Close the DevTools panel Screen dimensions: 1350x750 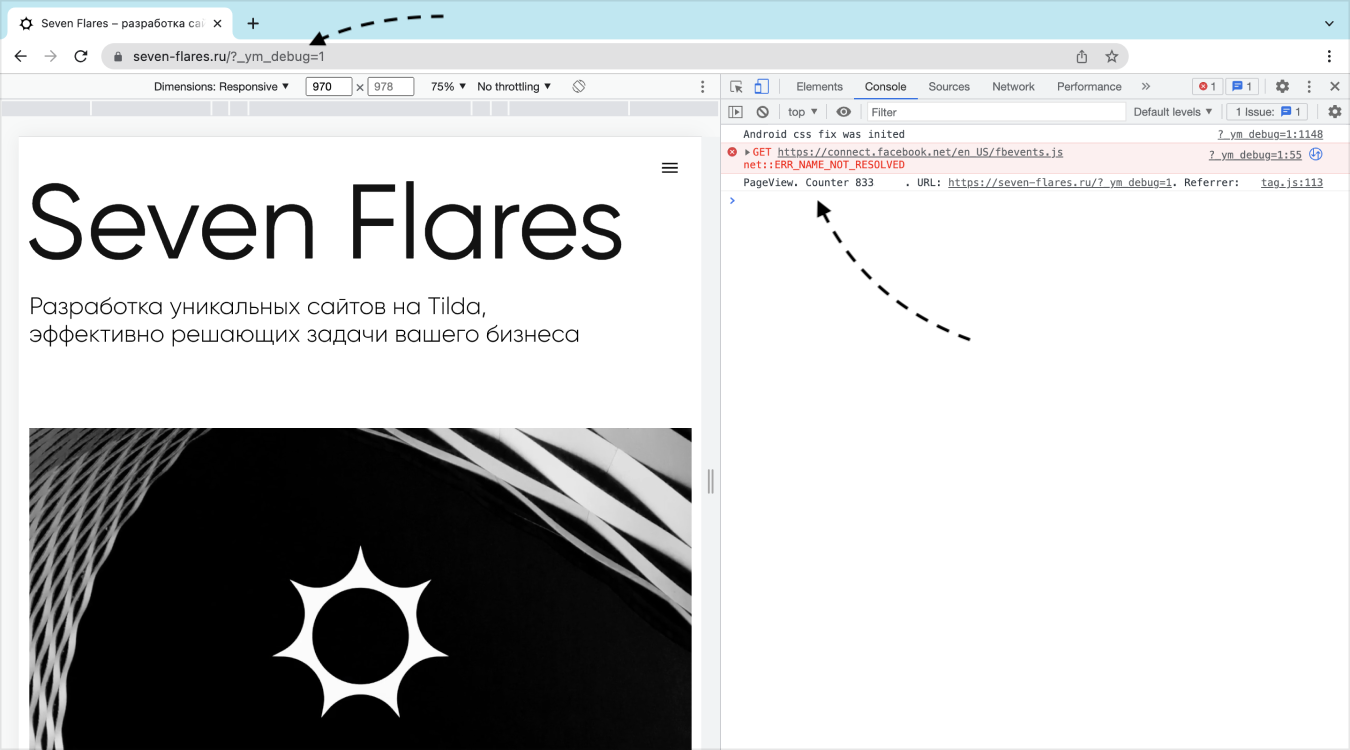pos(1335,87)
